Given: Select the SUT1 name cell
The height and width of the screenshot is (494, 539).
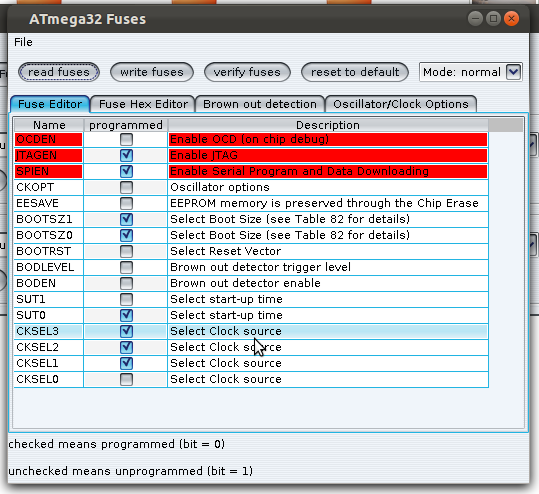Looking at the screenshot, I should pos(48,299).
